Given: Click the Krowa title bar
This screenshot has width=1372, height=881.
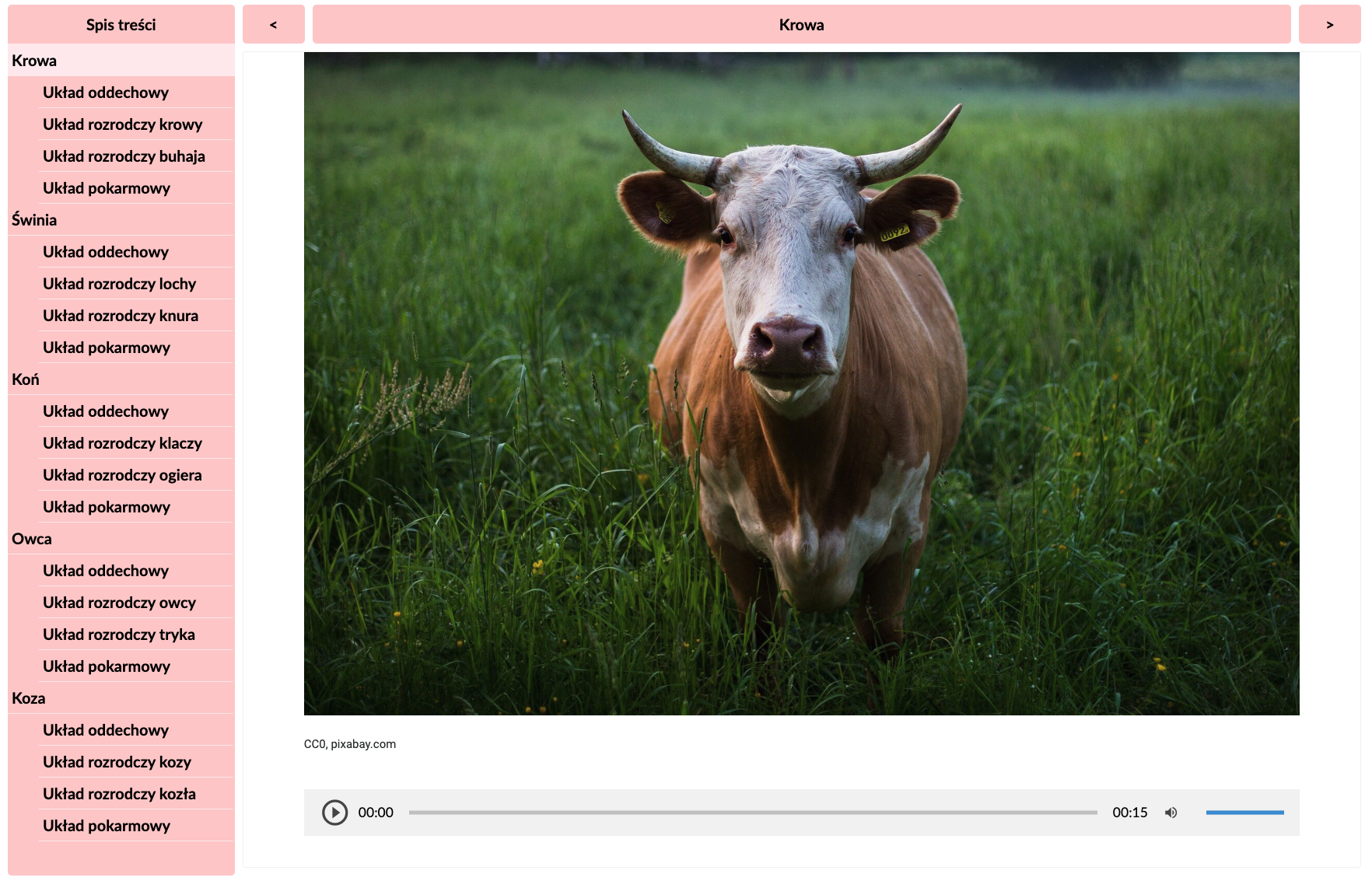Looking at the screenshot, I should (801, 25).
